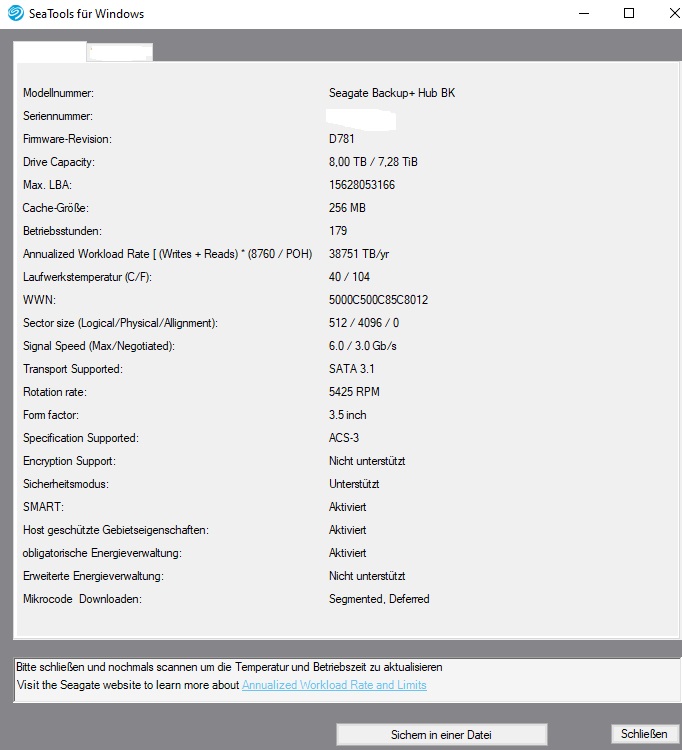Click the specification value 'ACS-3'
The image size is (682, 750).
pyautogui.click(x=343, y=437)
